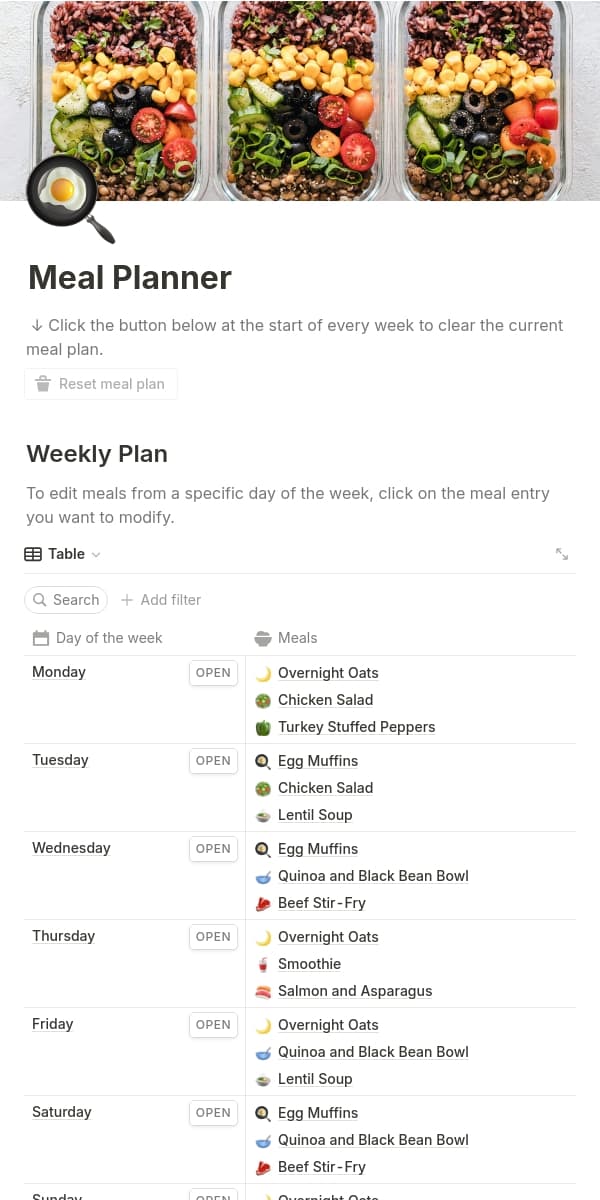Click the Salmon and Asparagus icon

click(264, 991)
